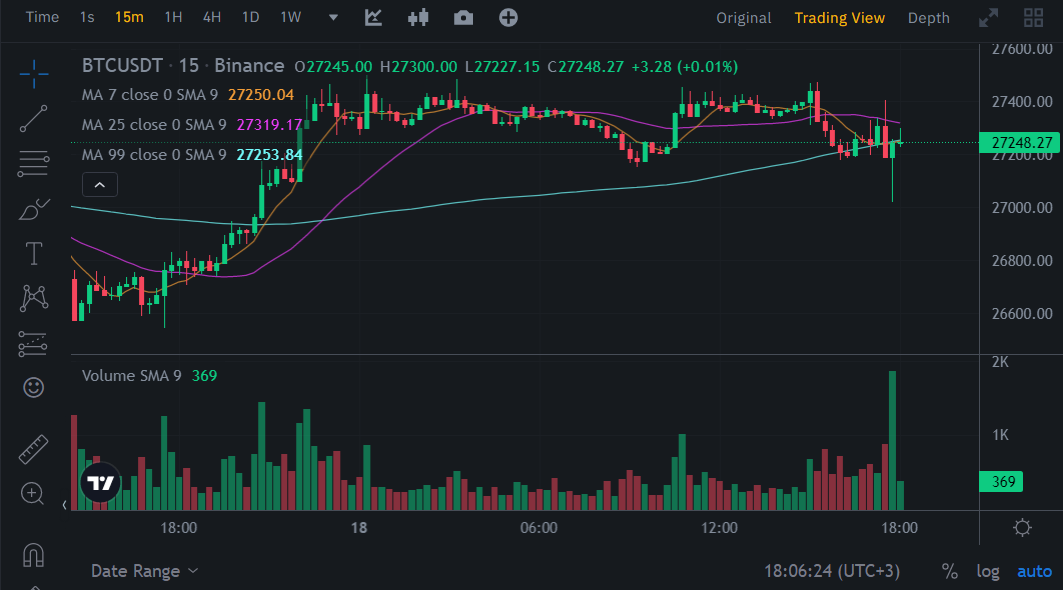Switch to the 1H interval
Screen dimensions: 1063x590
click(173, 17)
